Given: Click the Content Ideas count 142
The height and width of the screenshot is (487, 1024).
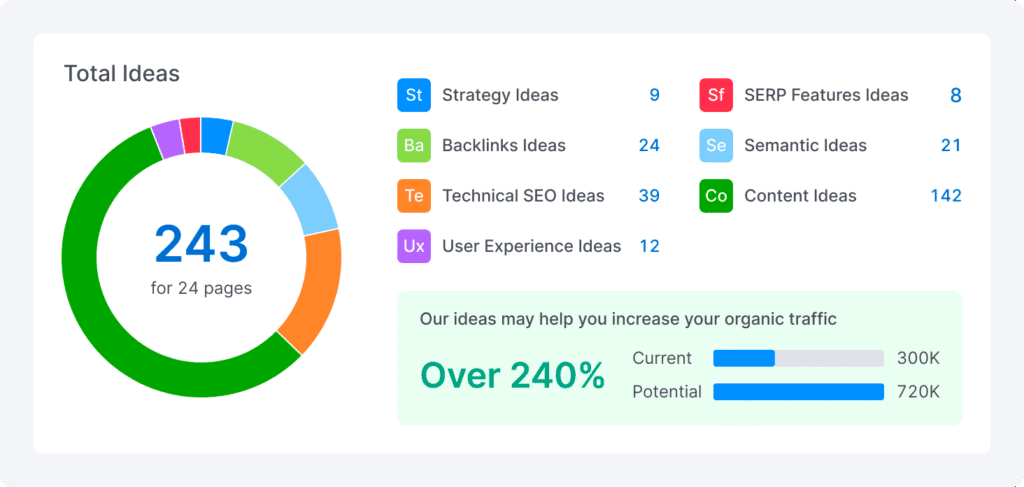Looking at the screenshot, I should (945, 196).
